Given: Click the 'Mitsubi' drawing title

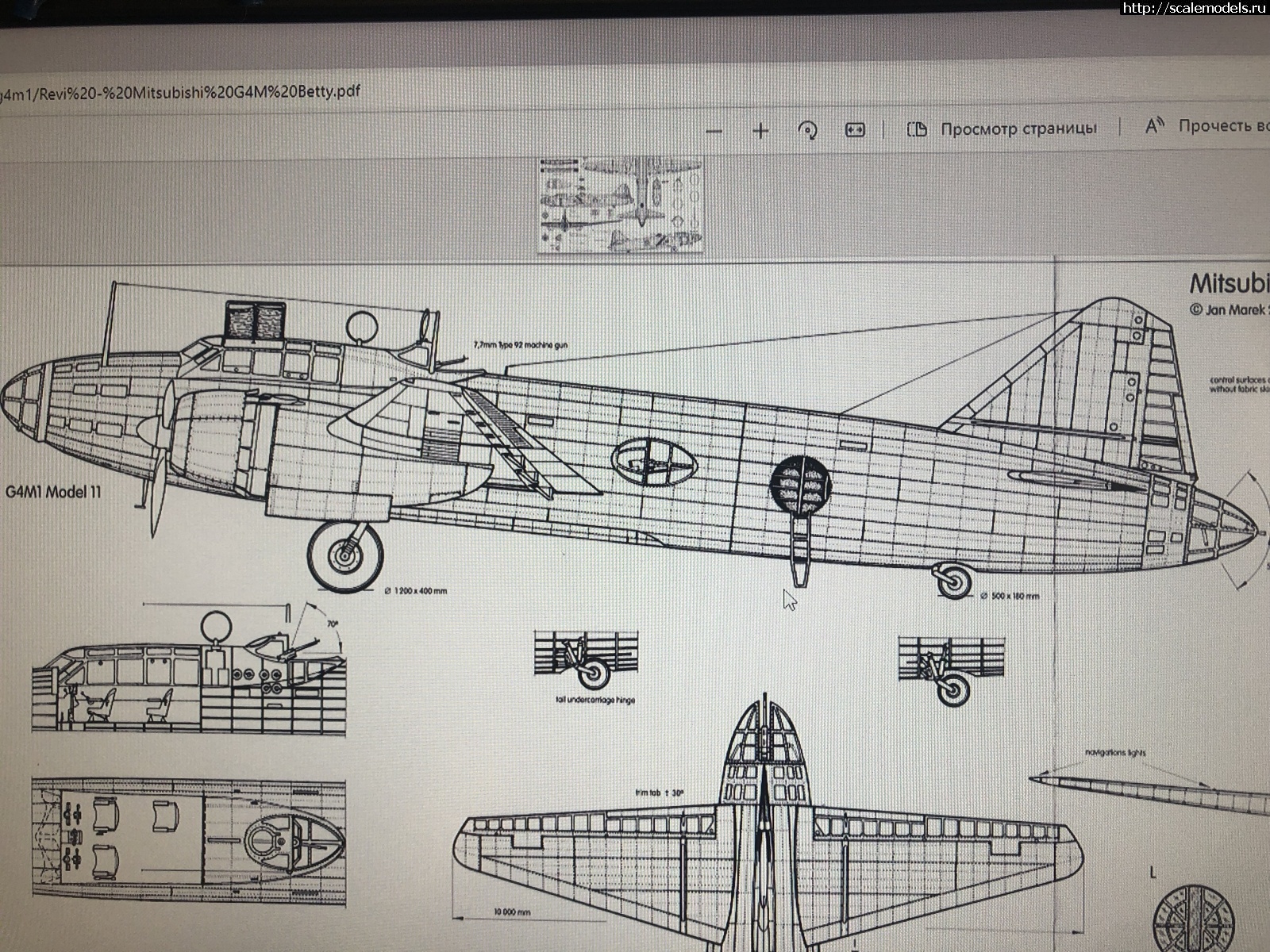Looking at the screenshot, I should point(1229,284).
